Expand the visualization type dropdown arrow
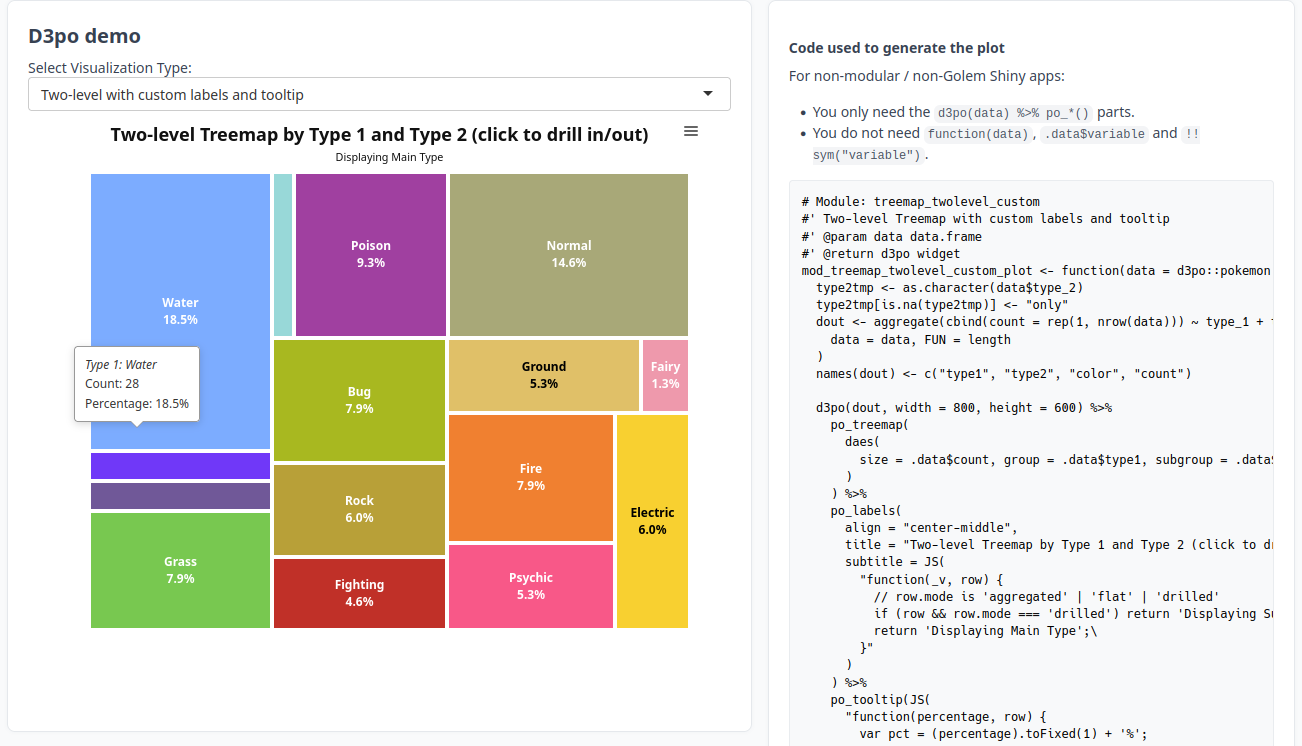The image size is (1302, 746). click(x=708, y=94)
